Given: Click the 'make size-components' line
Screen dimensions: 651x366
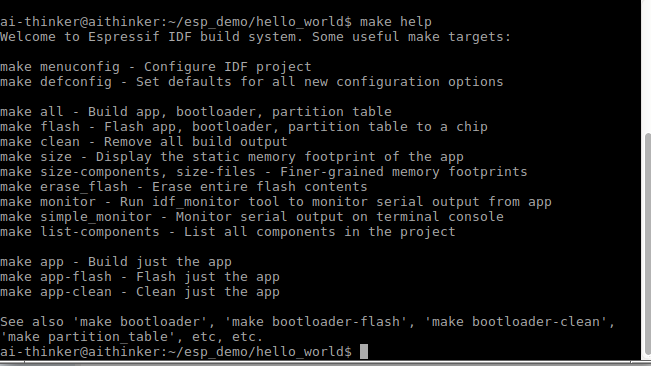Looking at the screenshot, I should pyautogui.click(x=264, y=171).
